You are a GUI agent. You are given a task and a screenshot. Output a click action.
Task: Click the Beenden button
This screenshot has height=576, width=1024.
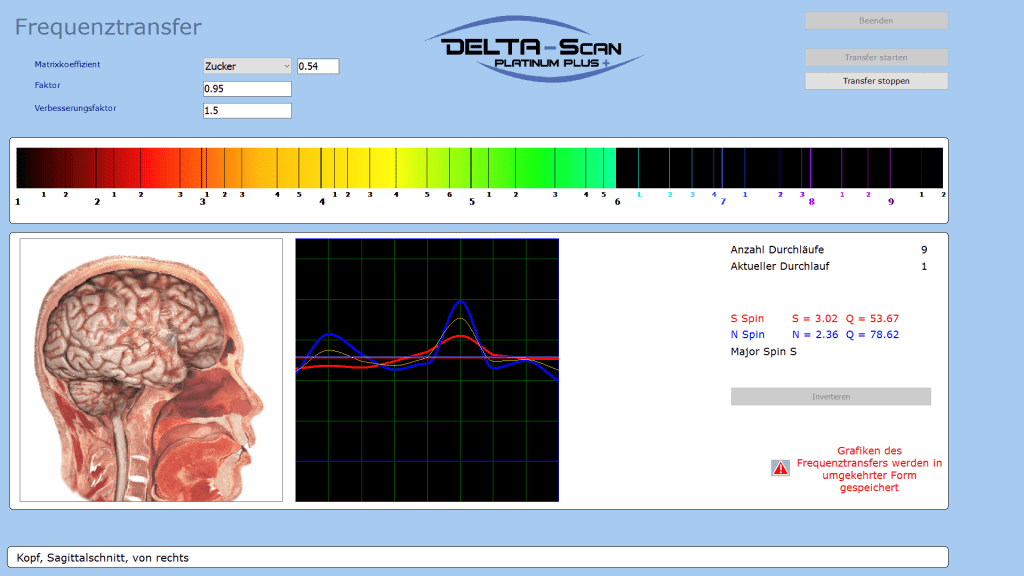pos(876,20)
